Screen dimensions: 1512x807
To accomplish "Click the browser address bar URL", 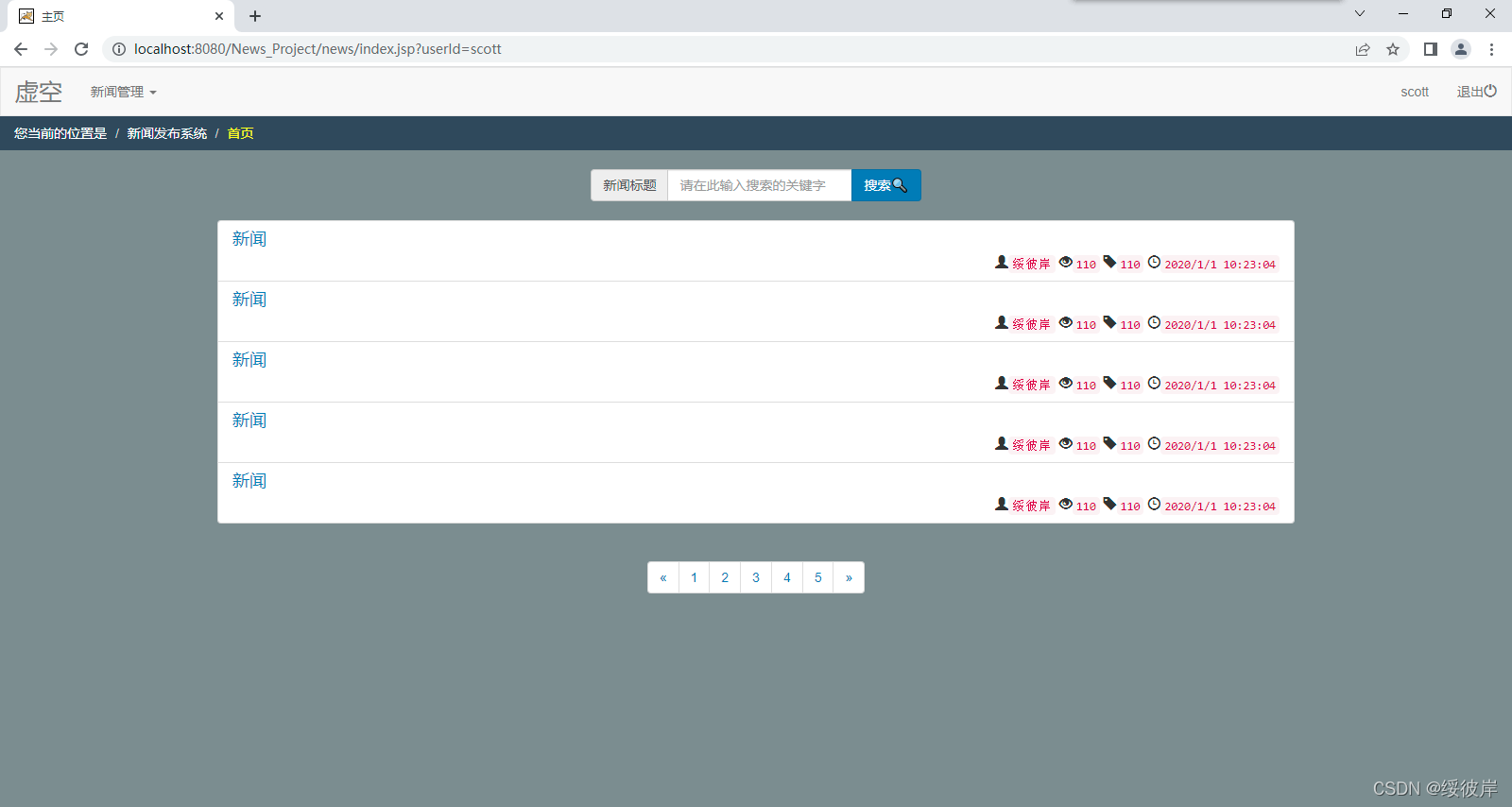I will click(318, 49).
